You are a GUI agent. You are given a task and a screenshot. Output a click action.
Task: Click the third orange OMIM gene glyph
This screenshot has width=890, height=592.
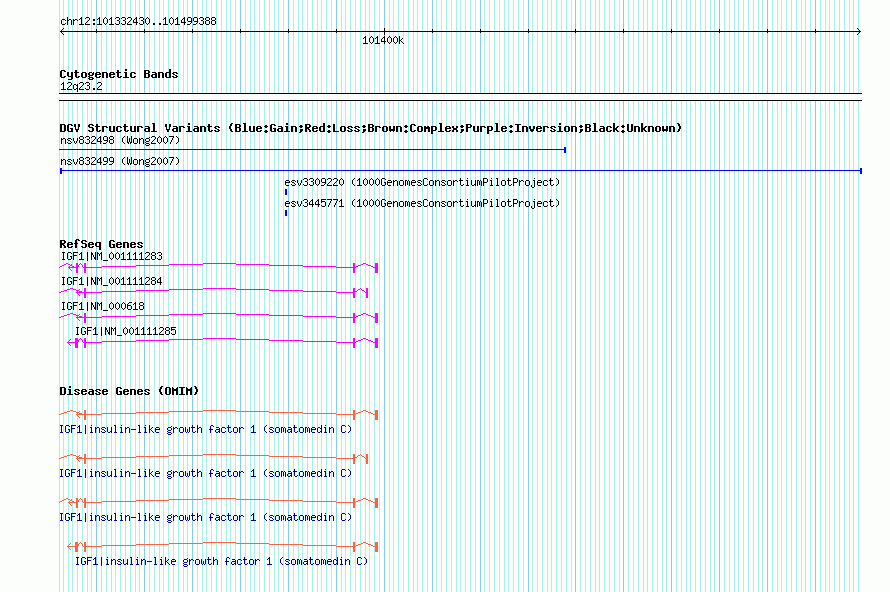click(219, 502)
